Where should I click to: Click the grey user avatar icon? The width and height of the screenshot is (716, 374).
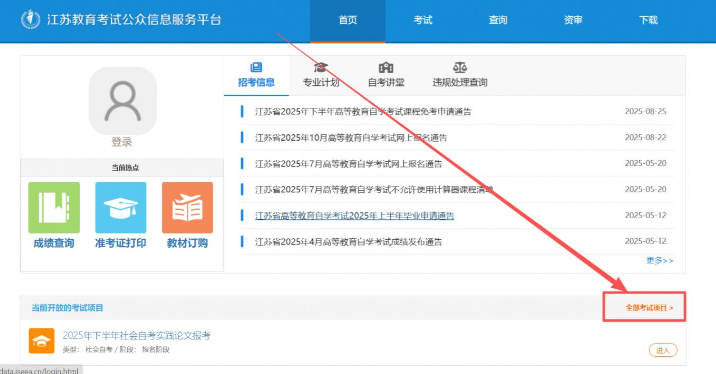122,101
